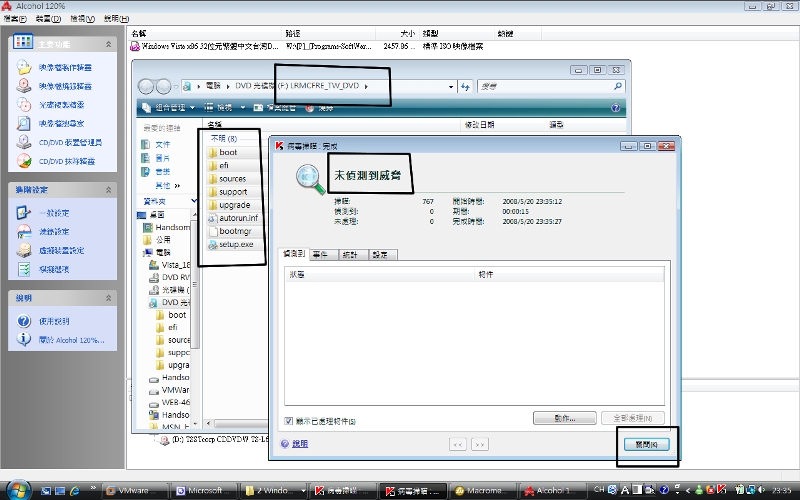Click the >> next button in scan dialog
Screen dimensions: 800x500
pyautogui.click(x=480, y=444)
